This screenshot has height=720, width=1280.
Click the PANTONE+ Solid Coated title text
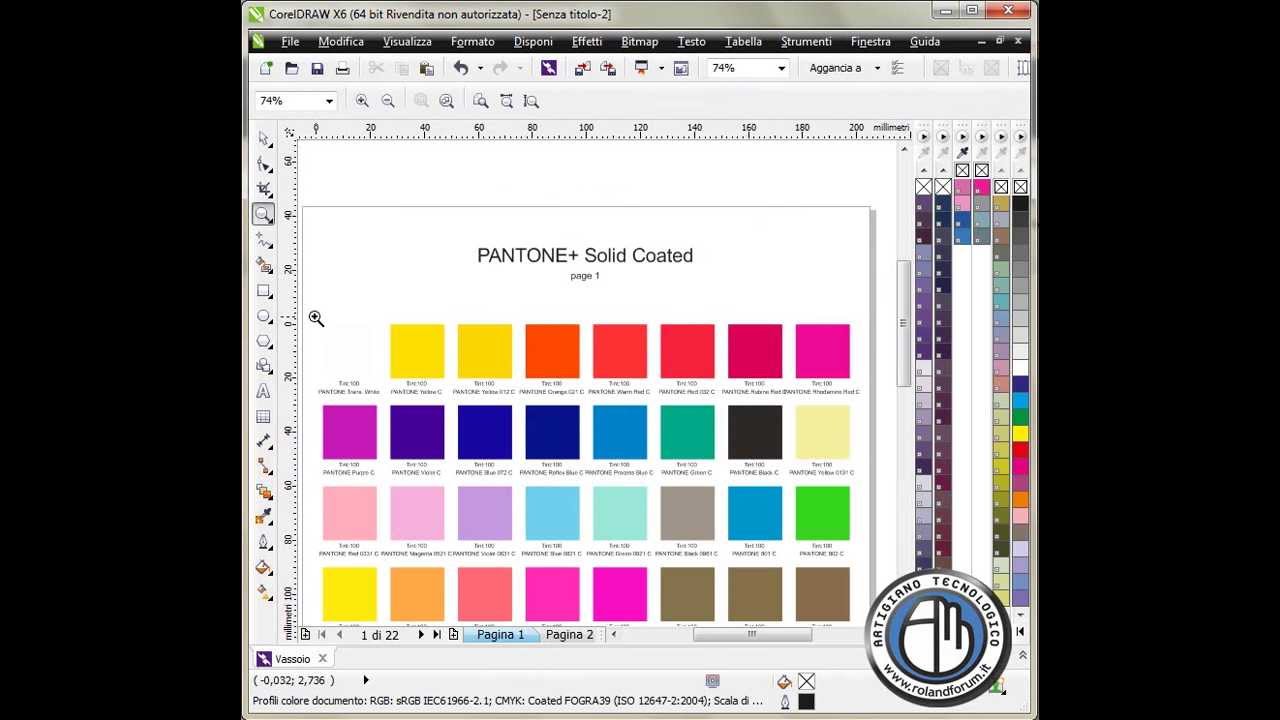pyautogui.click(x=585, y=255)
